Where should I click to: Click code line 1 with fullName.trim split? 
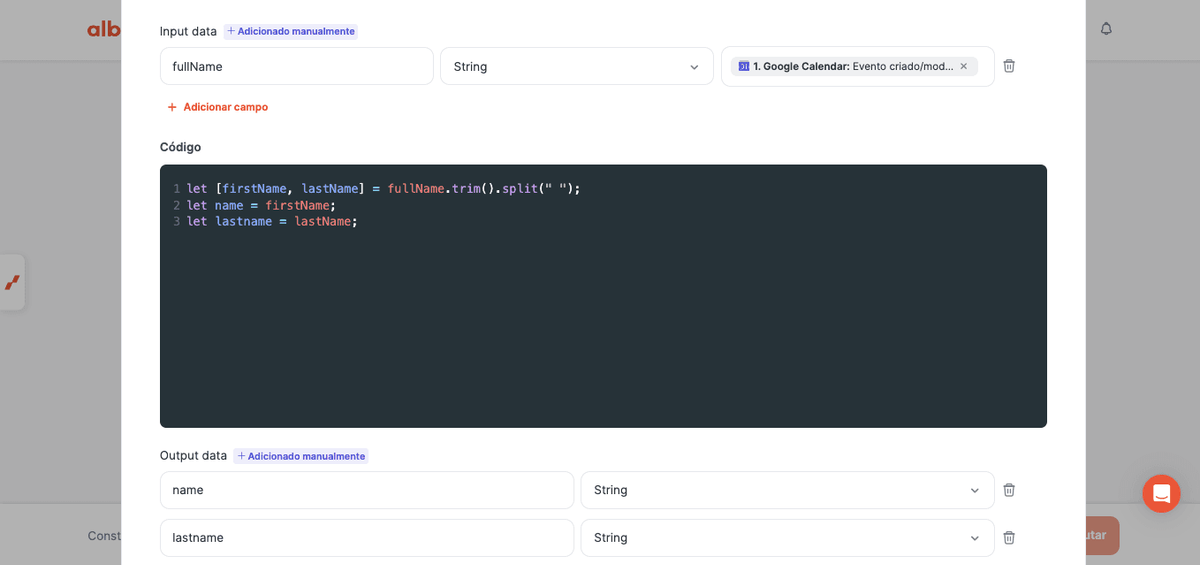point(383,188)
